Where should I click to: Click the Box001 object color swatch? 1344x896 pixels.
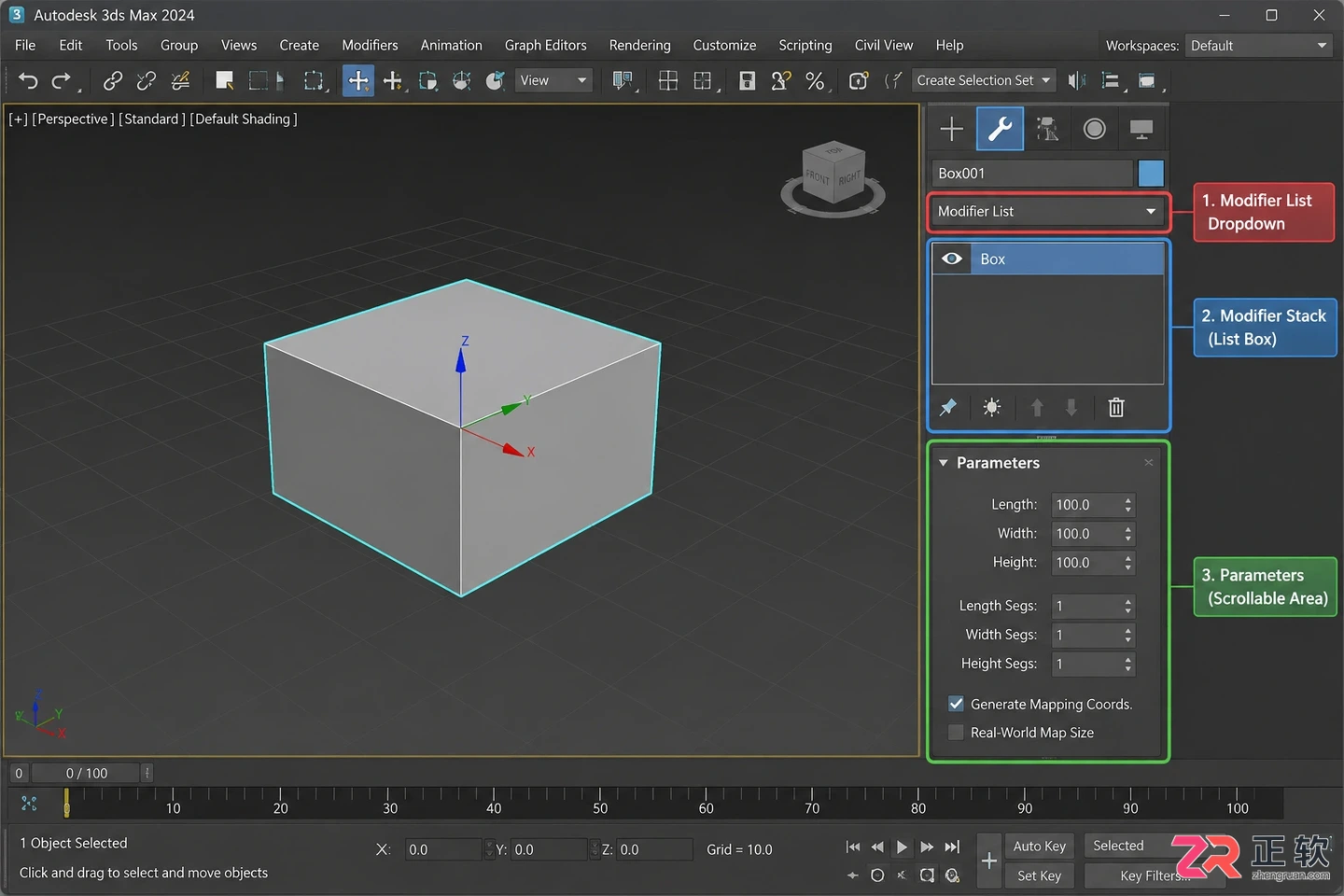tap(1151, 174)
